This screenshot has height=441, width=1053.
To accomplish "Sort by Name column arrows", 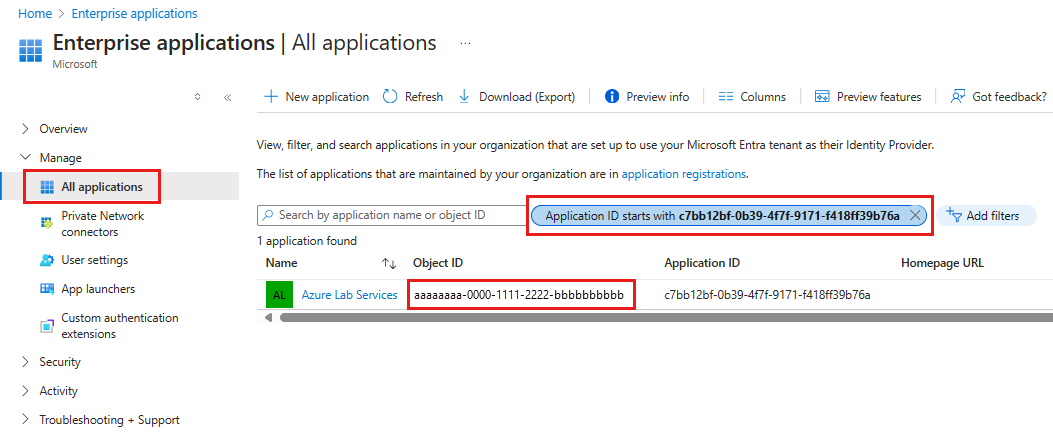I will point(389,263).
